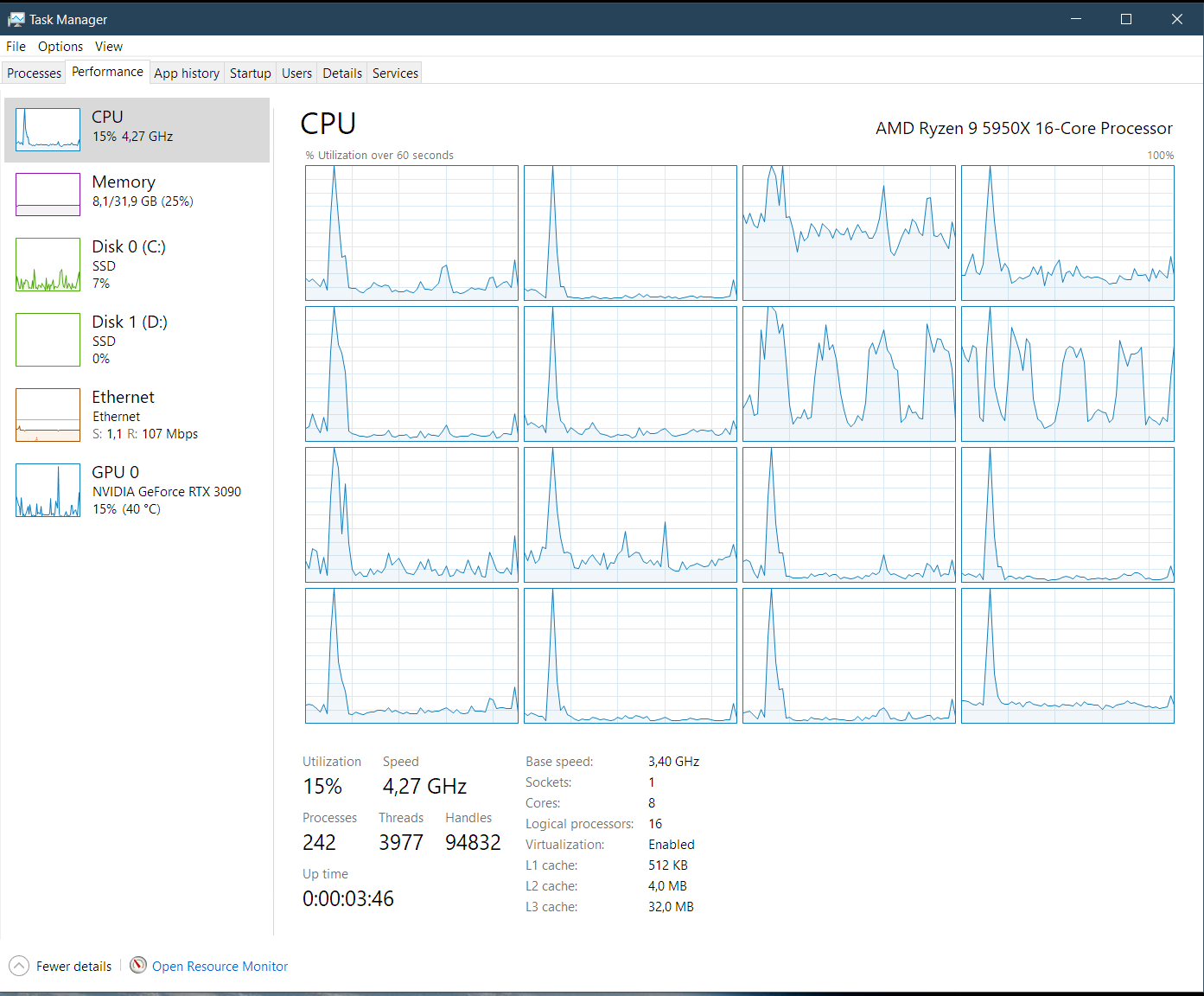Switch to the App history tab
Viewport: 1204px width, 996px height.
[187, 73]
